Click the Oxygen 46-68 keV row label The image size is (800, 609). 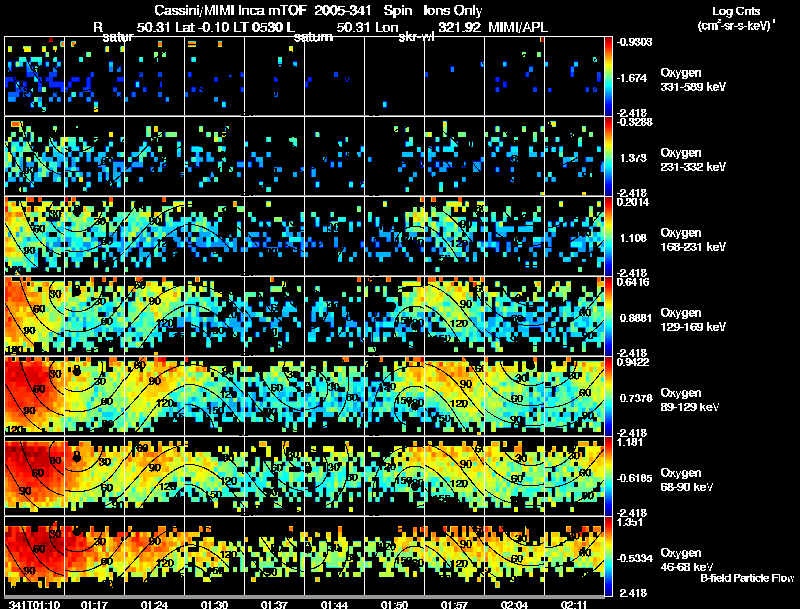coord(687,560)
